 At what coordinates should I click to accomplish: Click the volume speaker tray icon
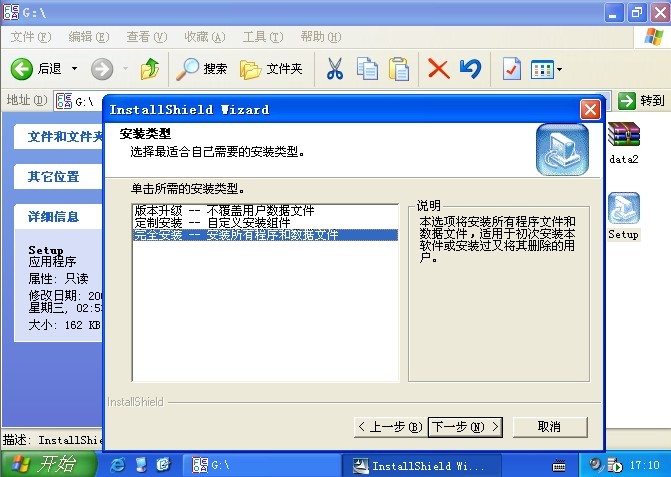[x=595, y=465]
